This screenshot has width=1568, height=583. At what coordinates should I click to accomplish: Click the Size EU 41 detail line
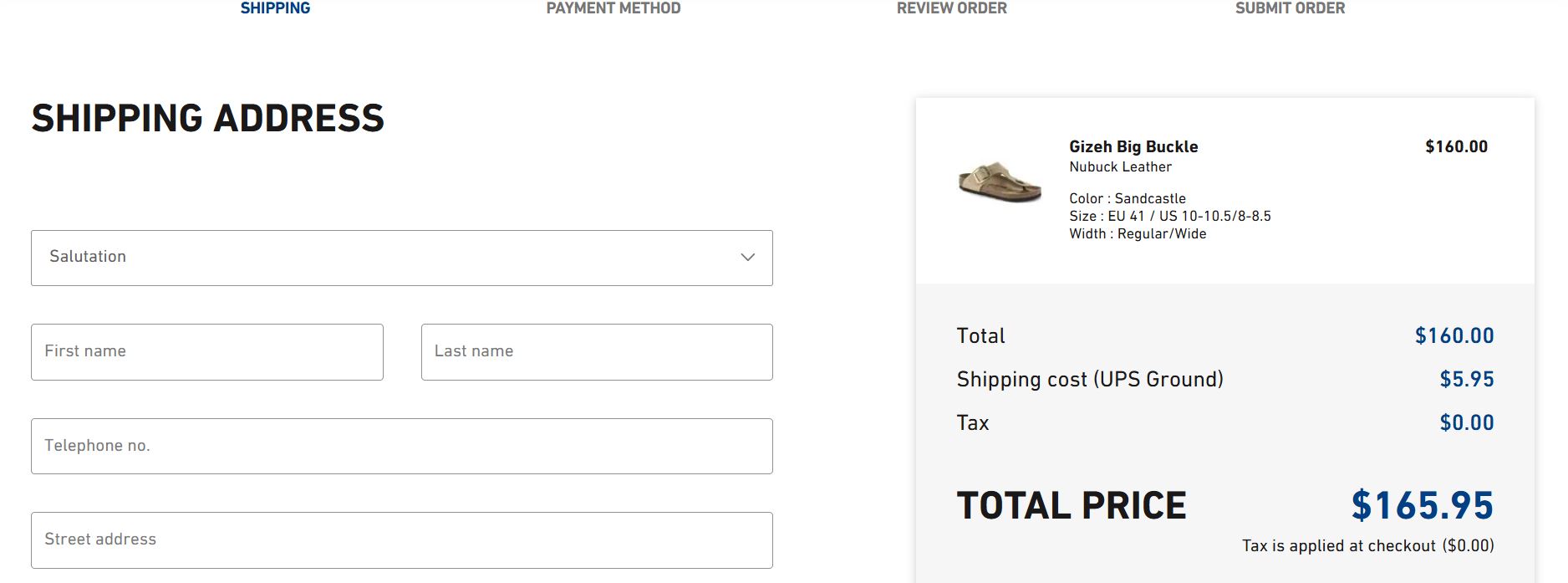(1169, 216)
